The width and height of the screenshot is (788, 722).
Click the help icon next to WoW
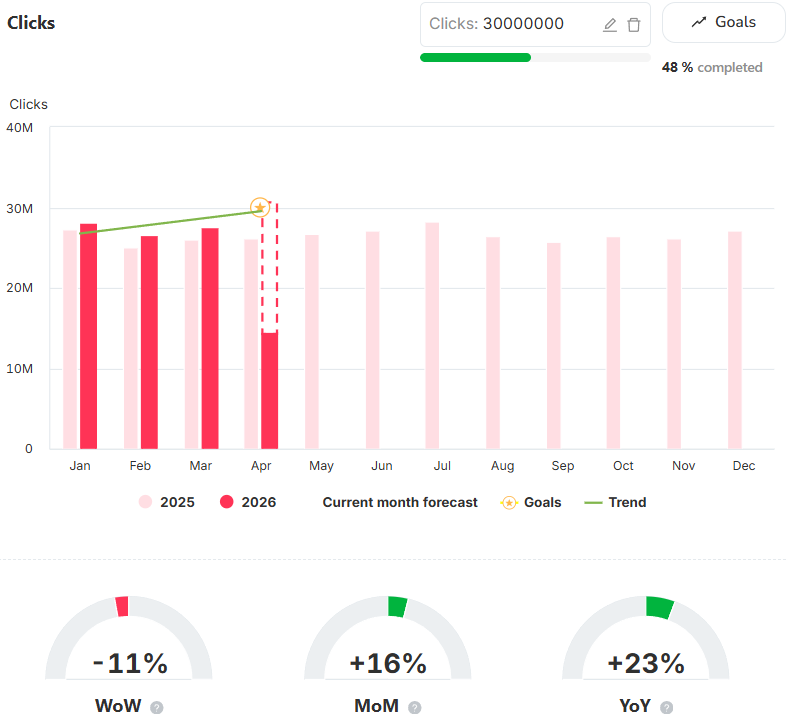156,707
